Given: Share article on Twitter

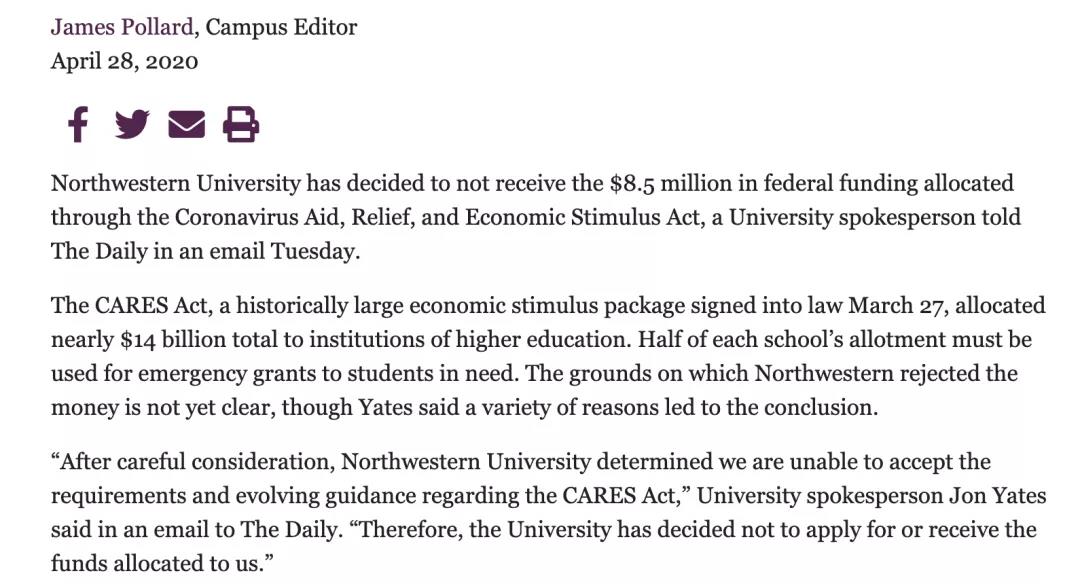Looking at the screenshot, I should 131,125.
